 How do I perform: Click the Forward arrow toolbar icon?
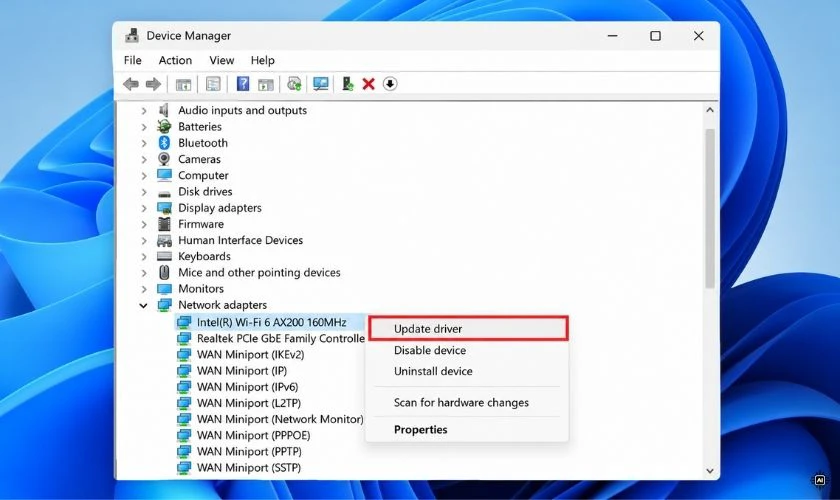pyautogui.click(x=153, y=84)
